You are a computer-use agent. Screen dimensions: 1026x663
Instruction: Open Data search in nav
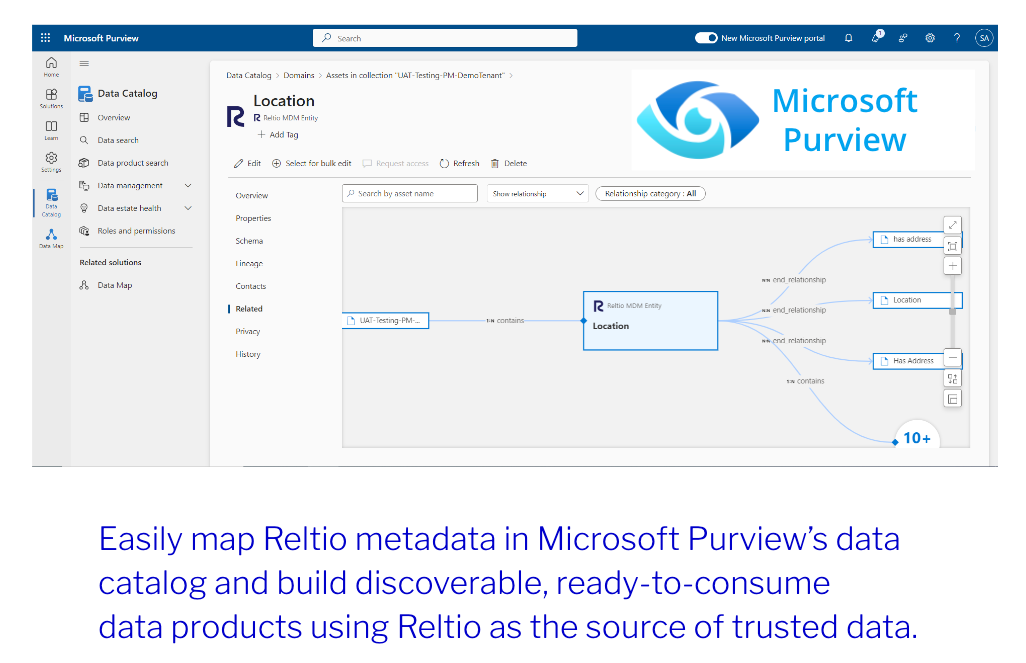pyautogui.click(x=118, y=140)
